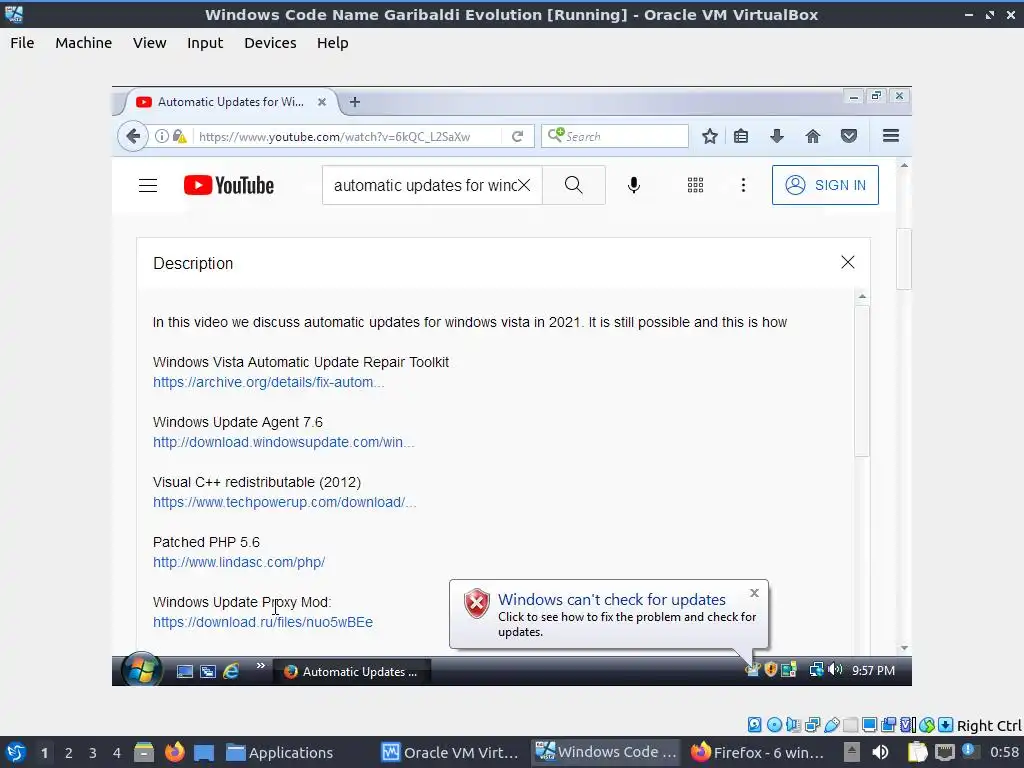
Task: Open the archive.org fix-autom link
Action: coord(268,382)
